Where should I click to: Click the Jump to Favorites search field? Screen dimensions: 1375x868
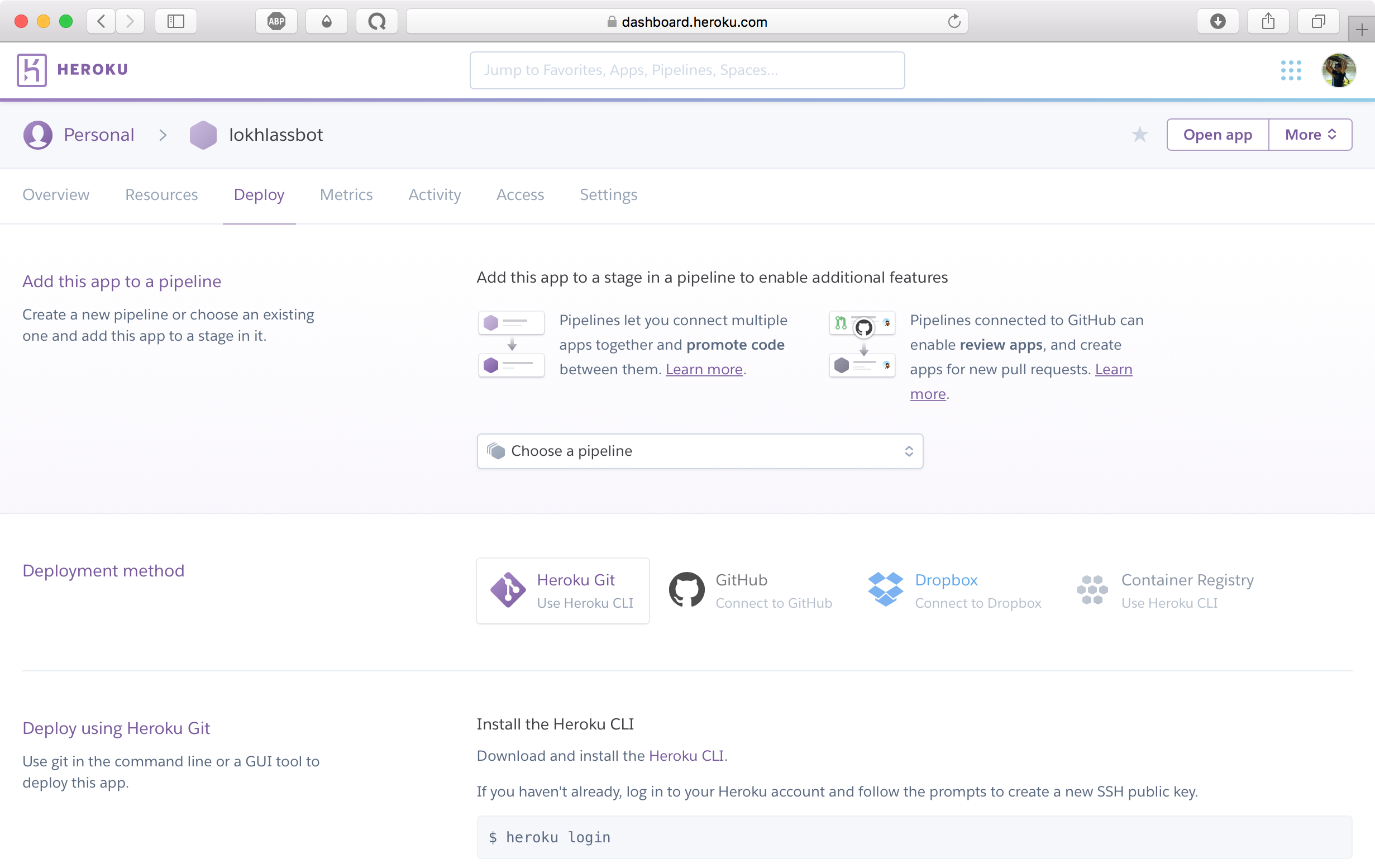tap(687, 70)
